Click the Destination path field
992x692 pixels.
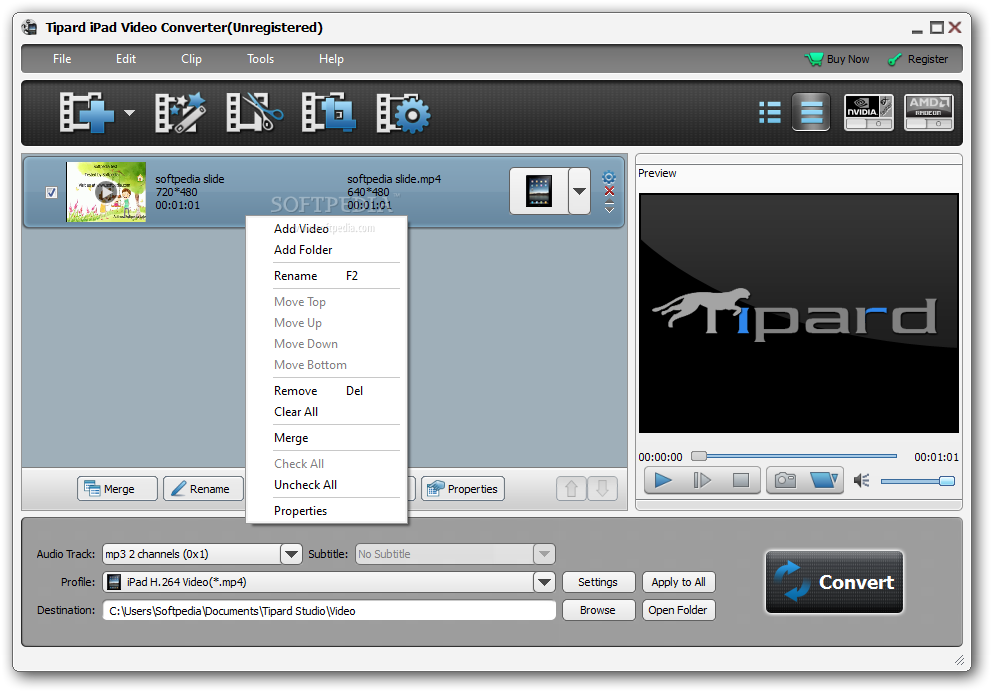[329, 610]
